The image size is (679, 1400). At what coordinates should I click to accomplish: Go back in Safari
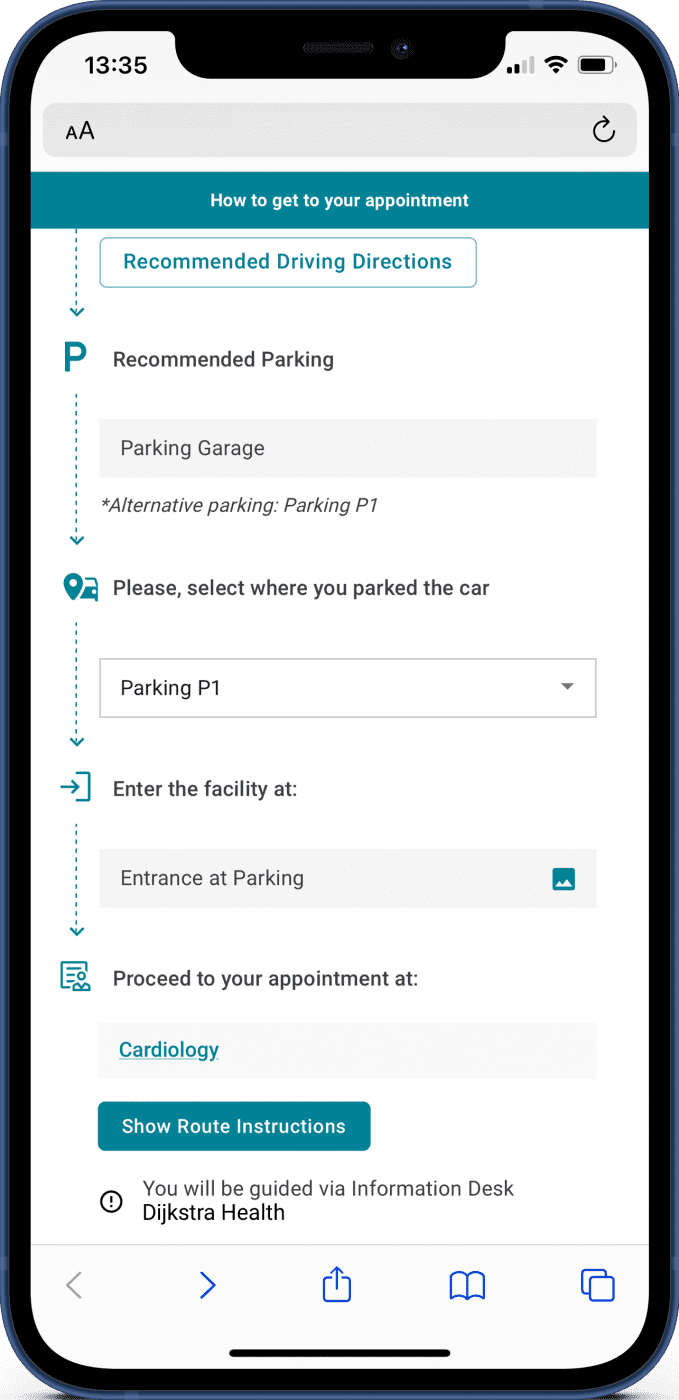[74, 1285]
